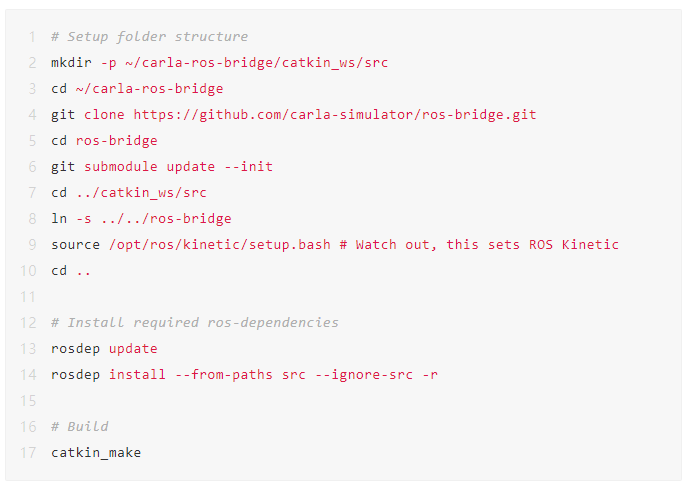
Task: Click the "# Build" comment
Action: click(80, 426)
